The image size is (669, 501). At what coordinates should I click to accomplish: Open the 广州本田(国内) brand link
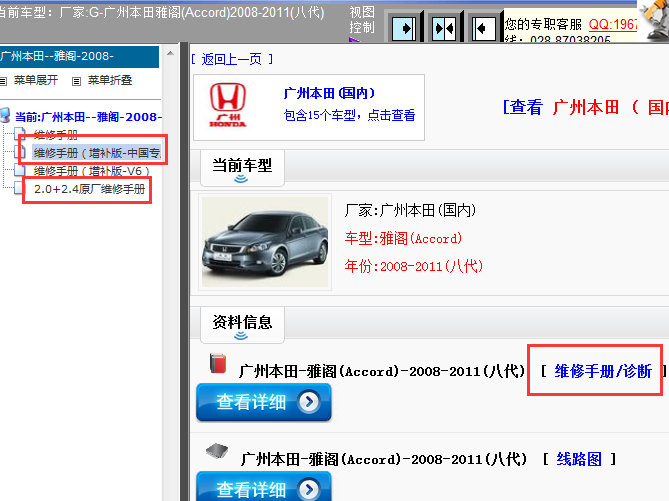pos(329,93)
